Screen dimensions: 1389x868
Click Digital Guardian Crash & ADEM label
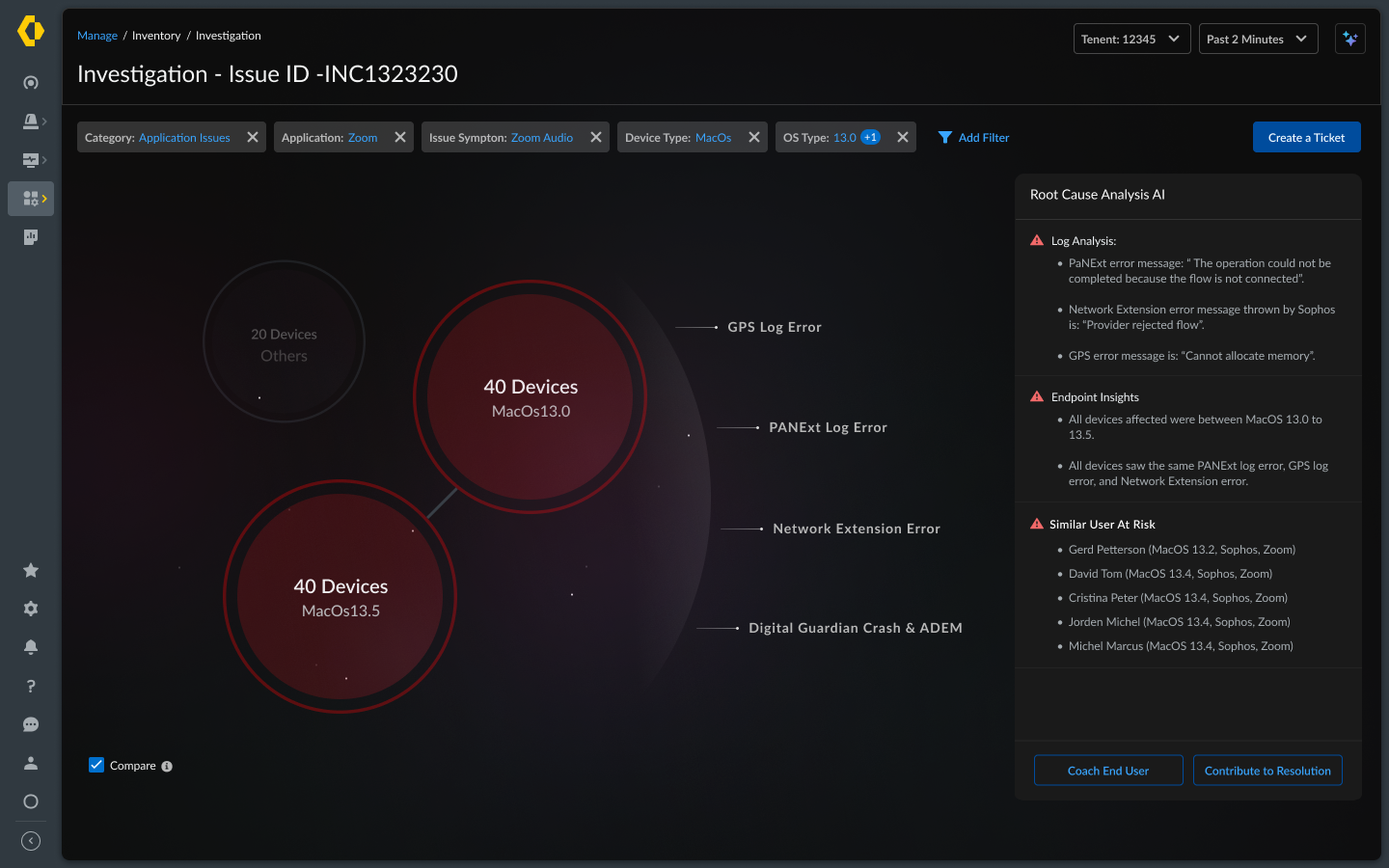tap(856, 628)
